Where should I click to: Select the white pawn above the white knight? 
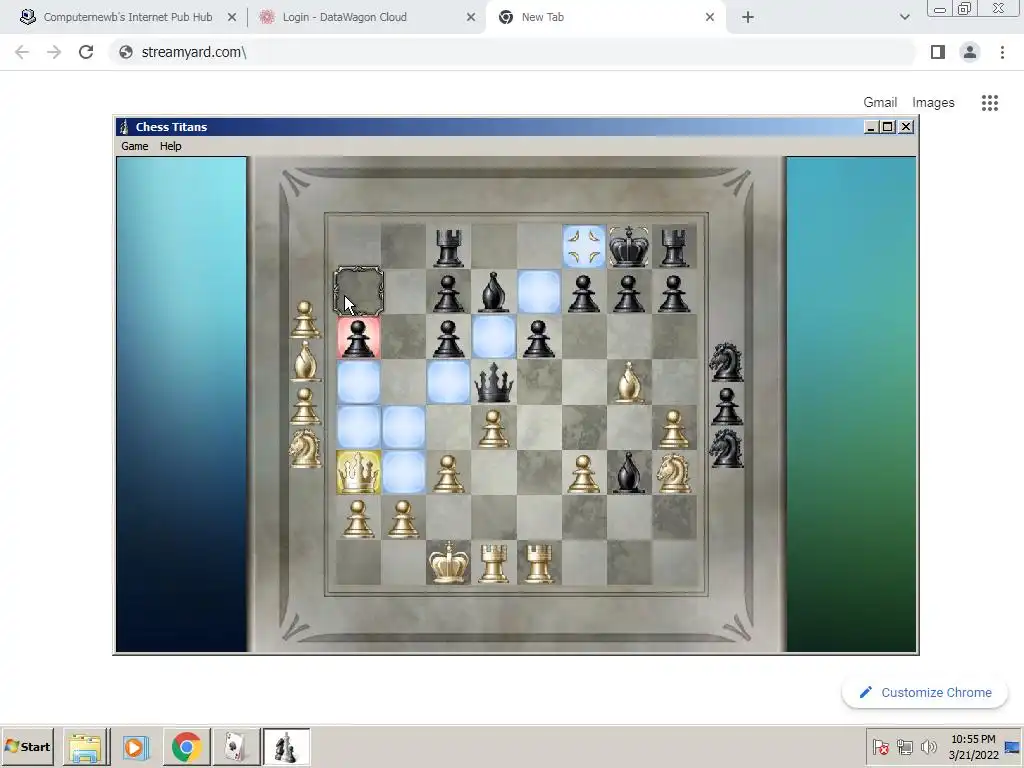pos(673,428)
